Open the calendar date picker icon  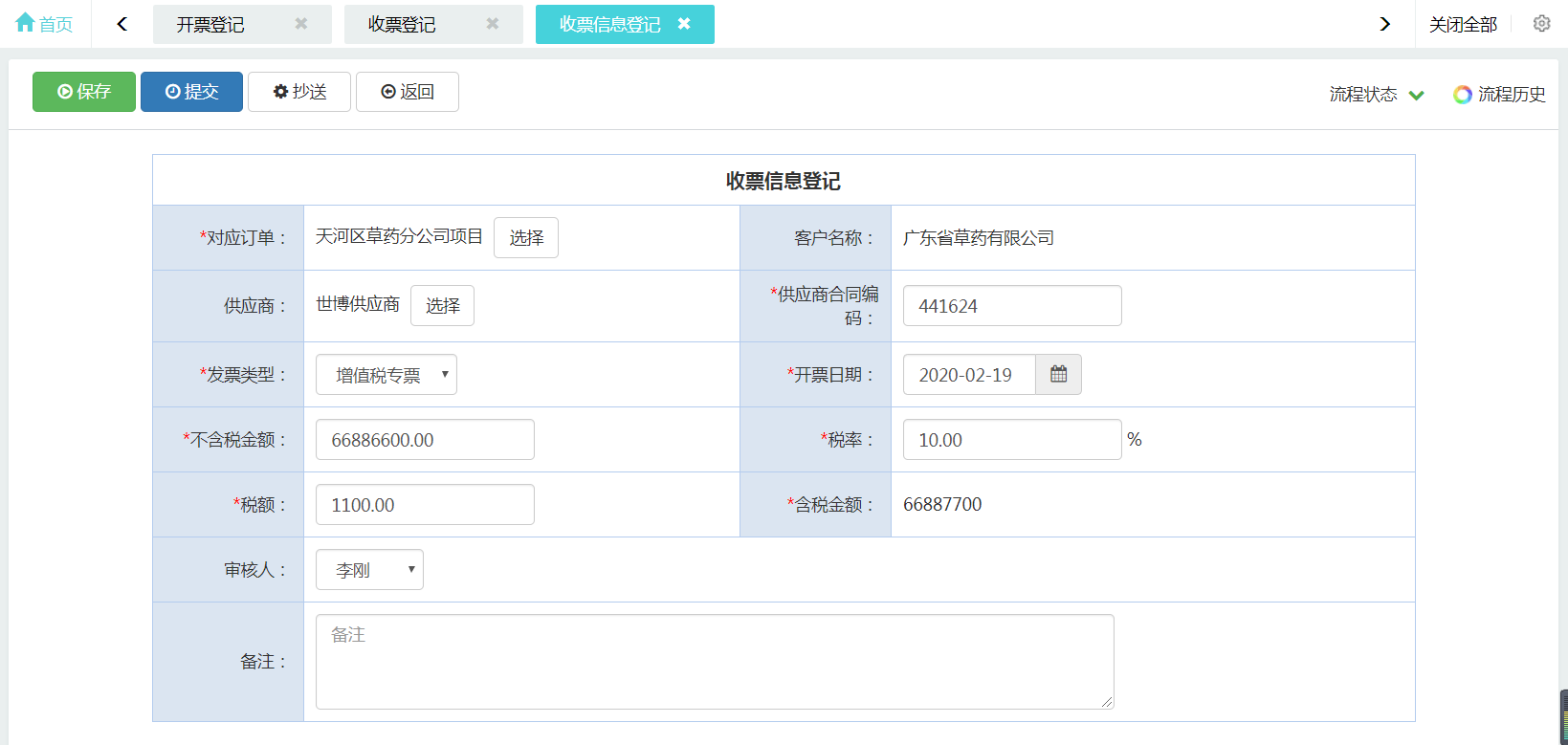(x=1058, y=375)
